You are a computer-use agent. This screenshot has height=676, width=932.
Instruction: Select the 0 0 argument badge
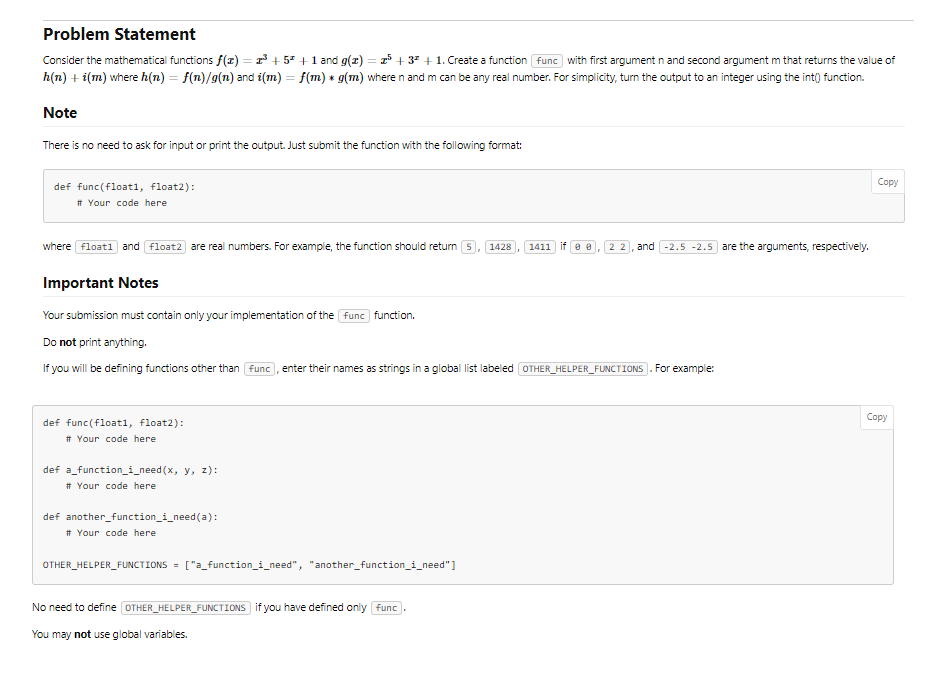point(585,246)
